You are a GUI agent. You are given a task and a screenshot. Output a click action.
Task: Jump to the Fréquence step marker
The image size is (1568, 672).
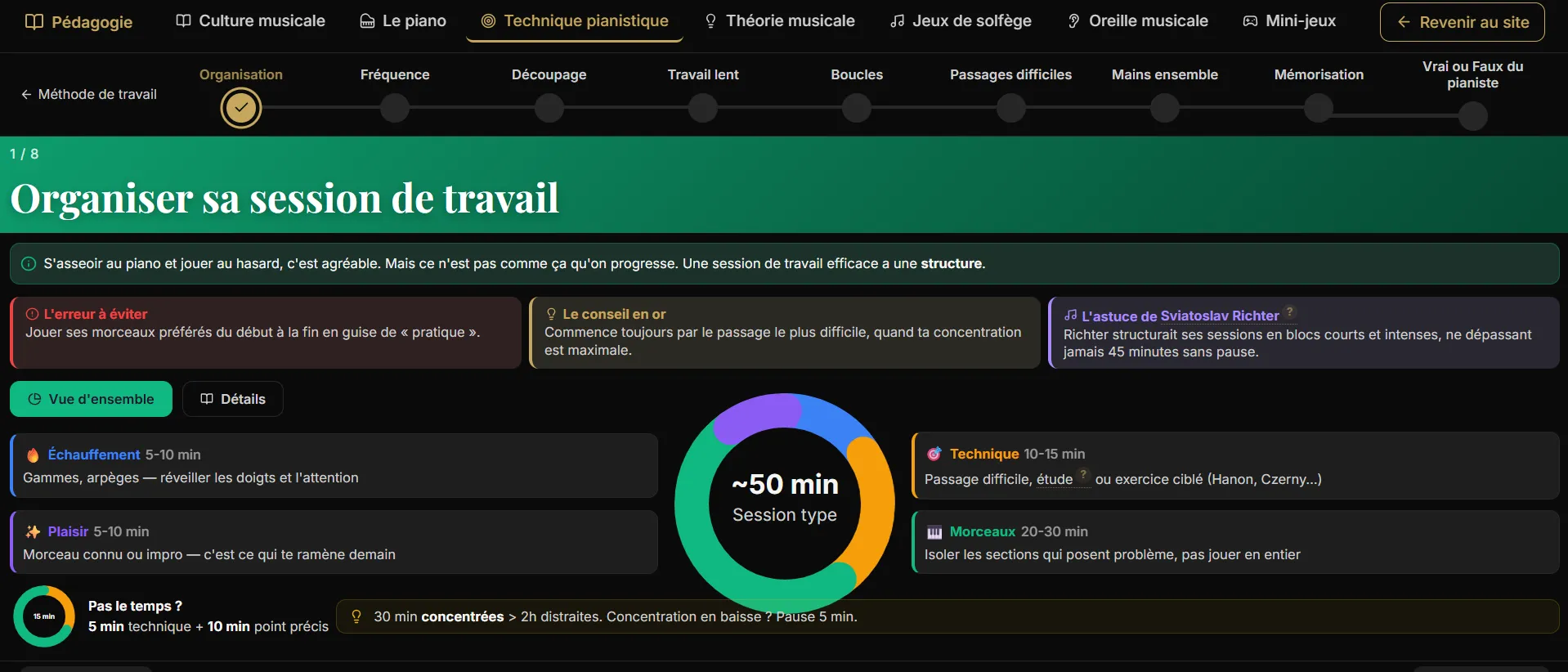tap(395, 107)
